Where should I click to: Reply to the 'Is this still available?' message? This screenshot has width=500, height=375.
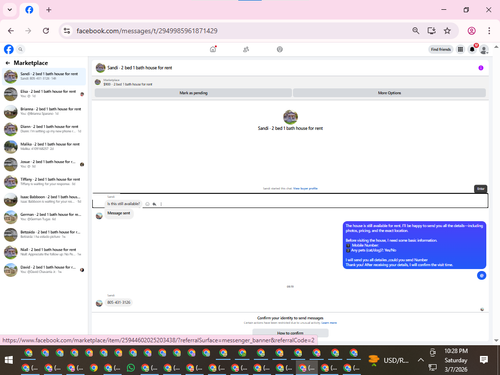coord(154,204)
